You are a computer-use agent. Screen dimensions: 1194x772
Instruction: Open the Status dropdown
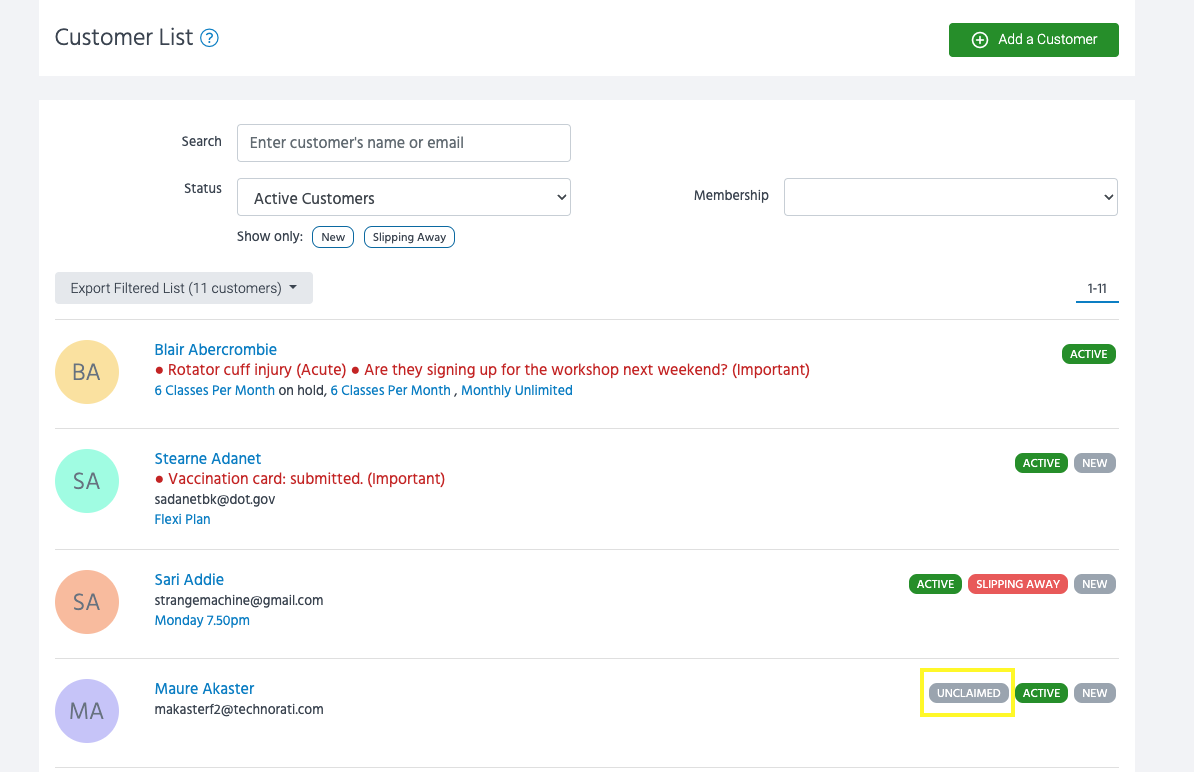coord(403,198)
